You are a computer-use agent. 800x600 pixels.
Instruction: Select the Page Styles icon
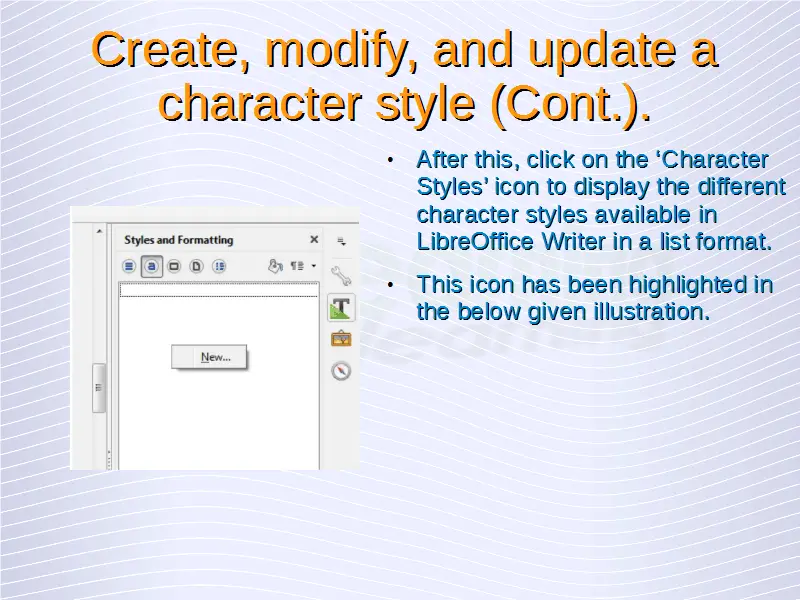(x=196, y=266)
